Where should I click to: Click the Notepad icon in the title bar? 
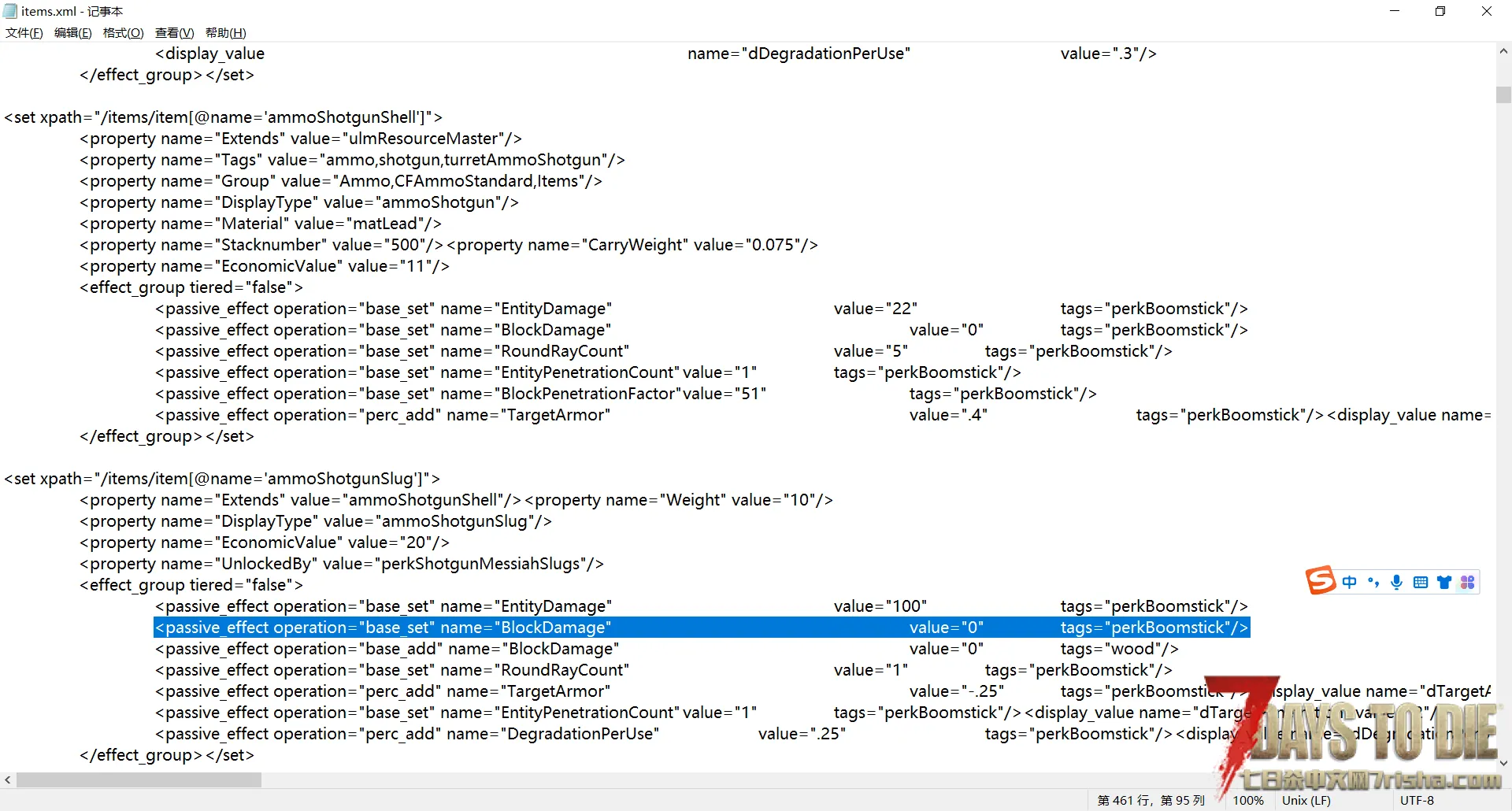coord(10,11)
